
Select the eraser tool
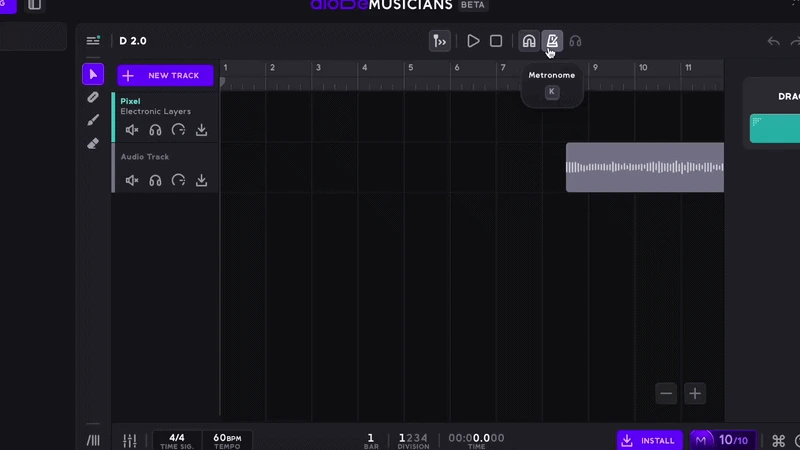coord(93,143)
